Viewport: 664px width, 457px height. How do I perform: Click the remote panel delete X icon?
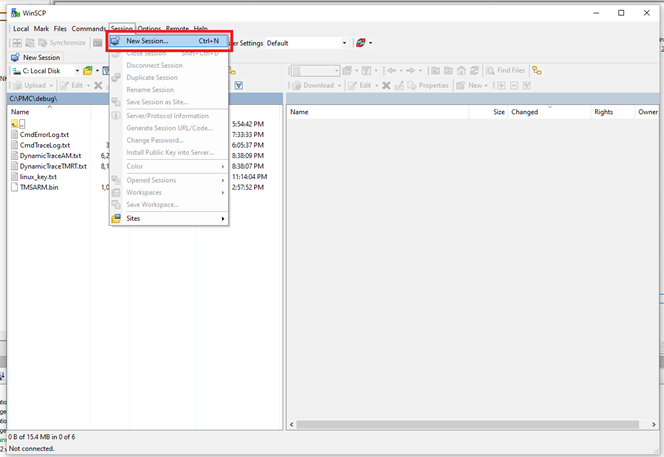pyautogui.click(x=387, y=85)
